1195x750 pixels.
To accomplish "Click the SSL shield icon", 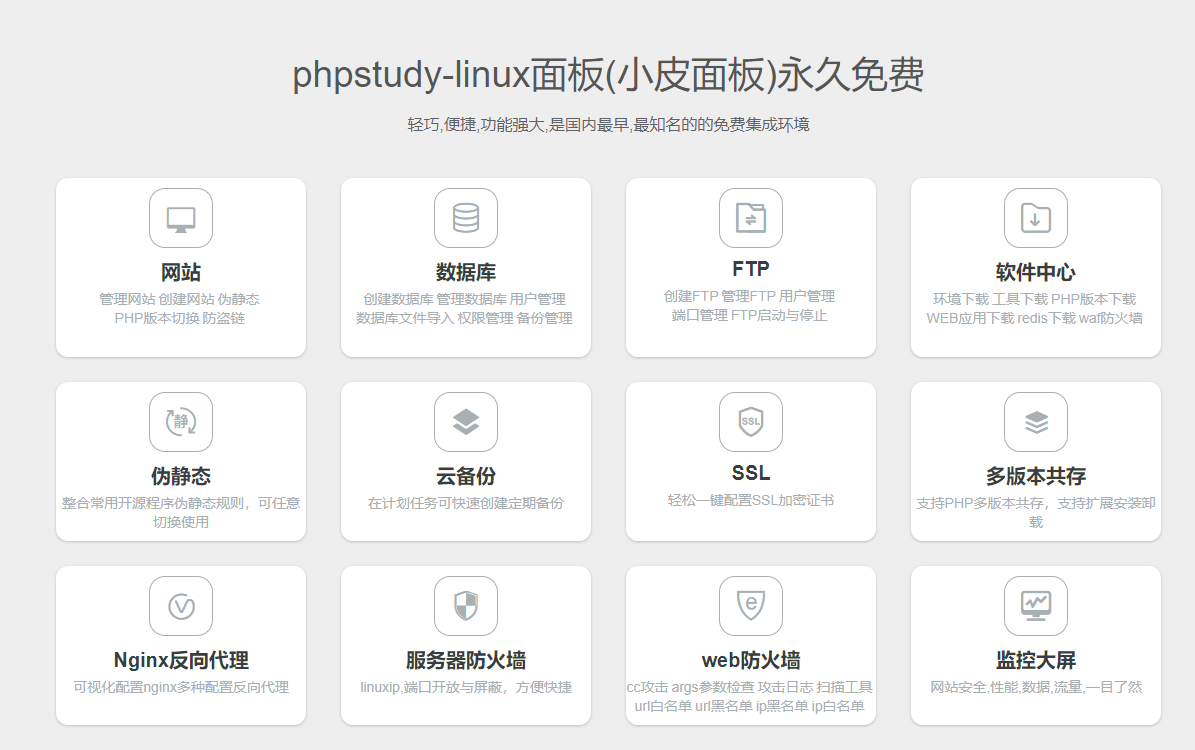I will (x=751, y=422).
